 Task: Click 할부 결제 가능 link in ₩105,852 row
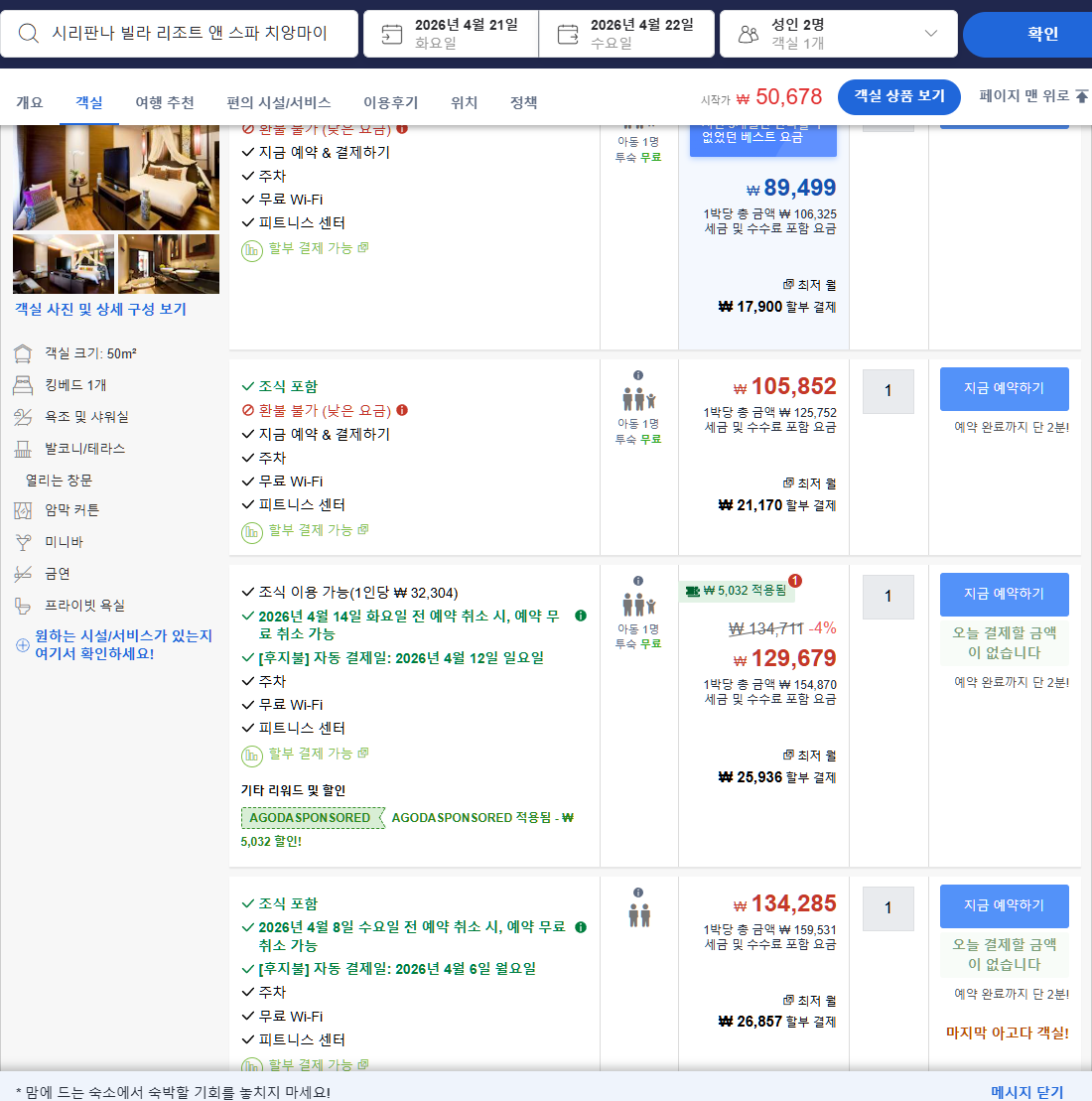[311, 529]
